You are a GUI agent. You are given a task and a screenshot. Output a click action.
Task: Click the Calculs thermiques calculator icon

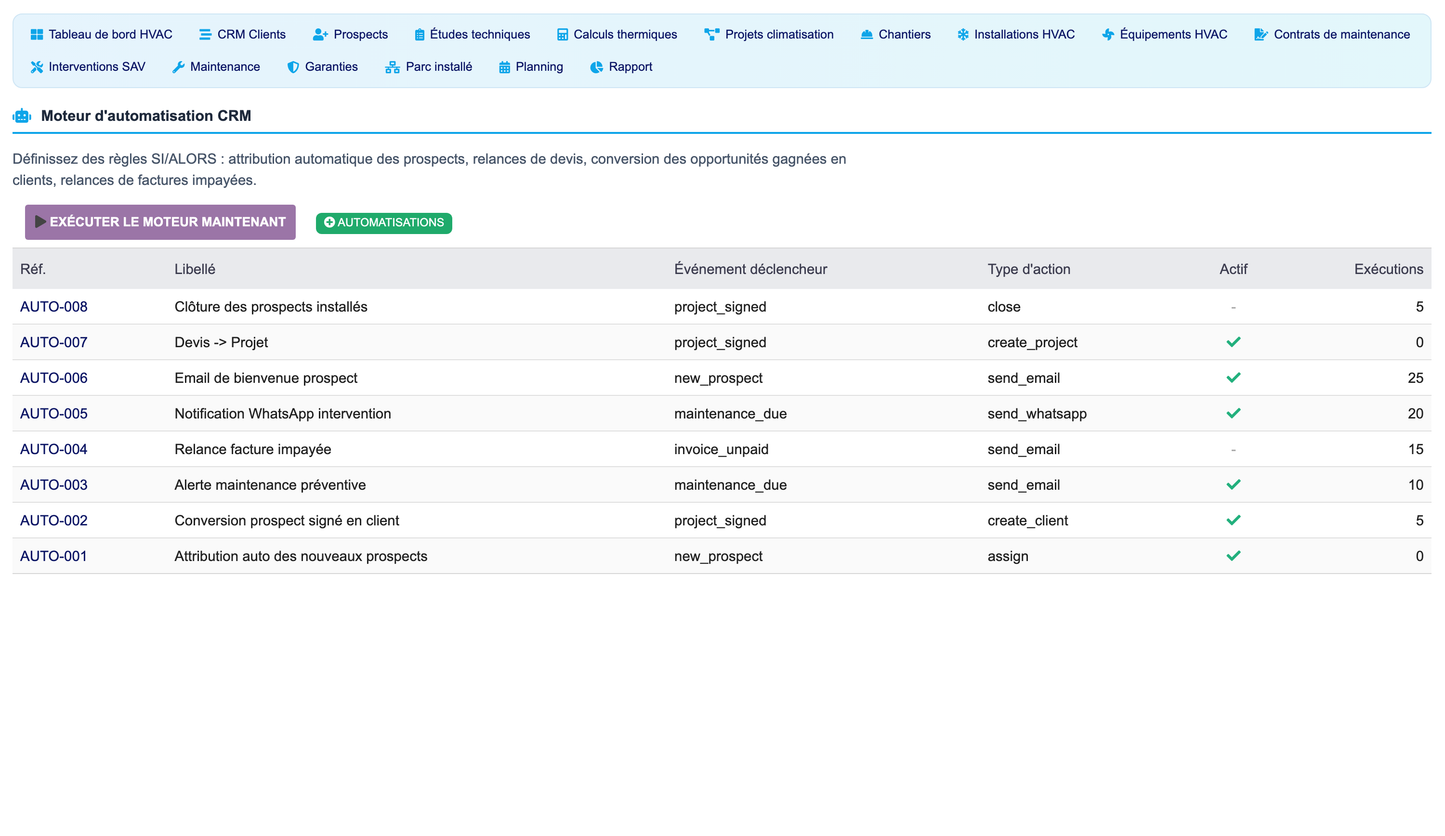[563, 35]
